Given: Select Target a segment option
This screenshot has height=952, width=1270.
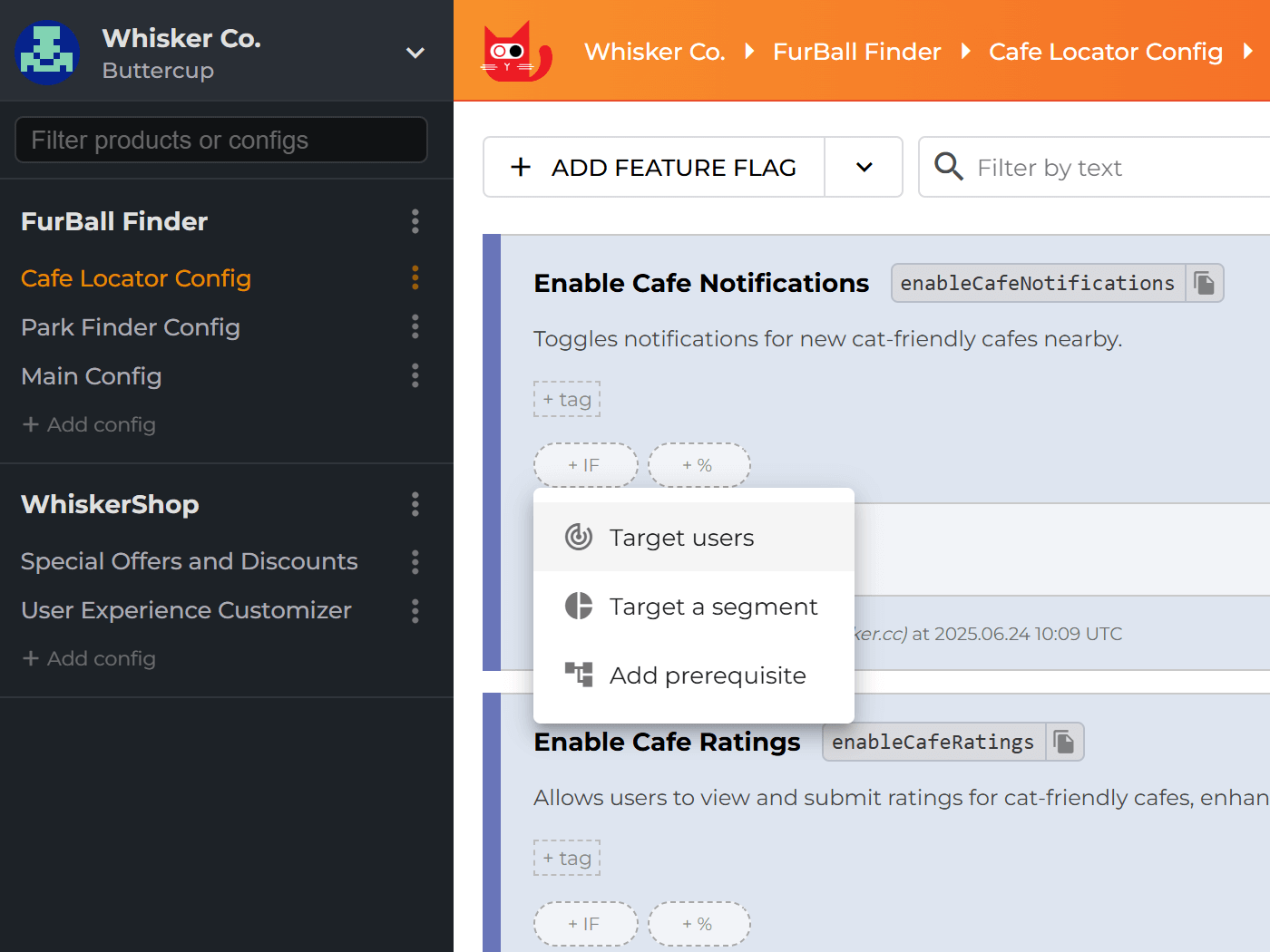Looking at the screenshot, I should pos(712,607).
